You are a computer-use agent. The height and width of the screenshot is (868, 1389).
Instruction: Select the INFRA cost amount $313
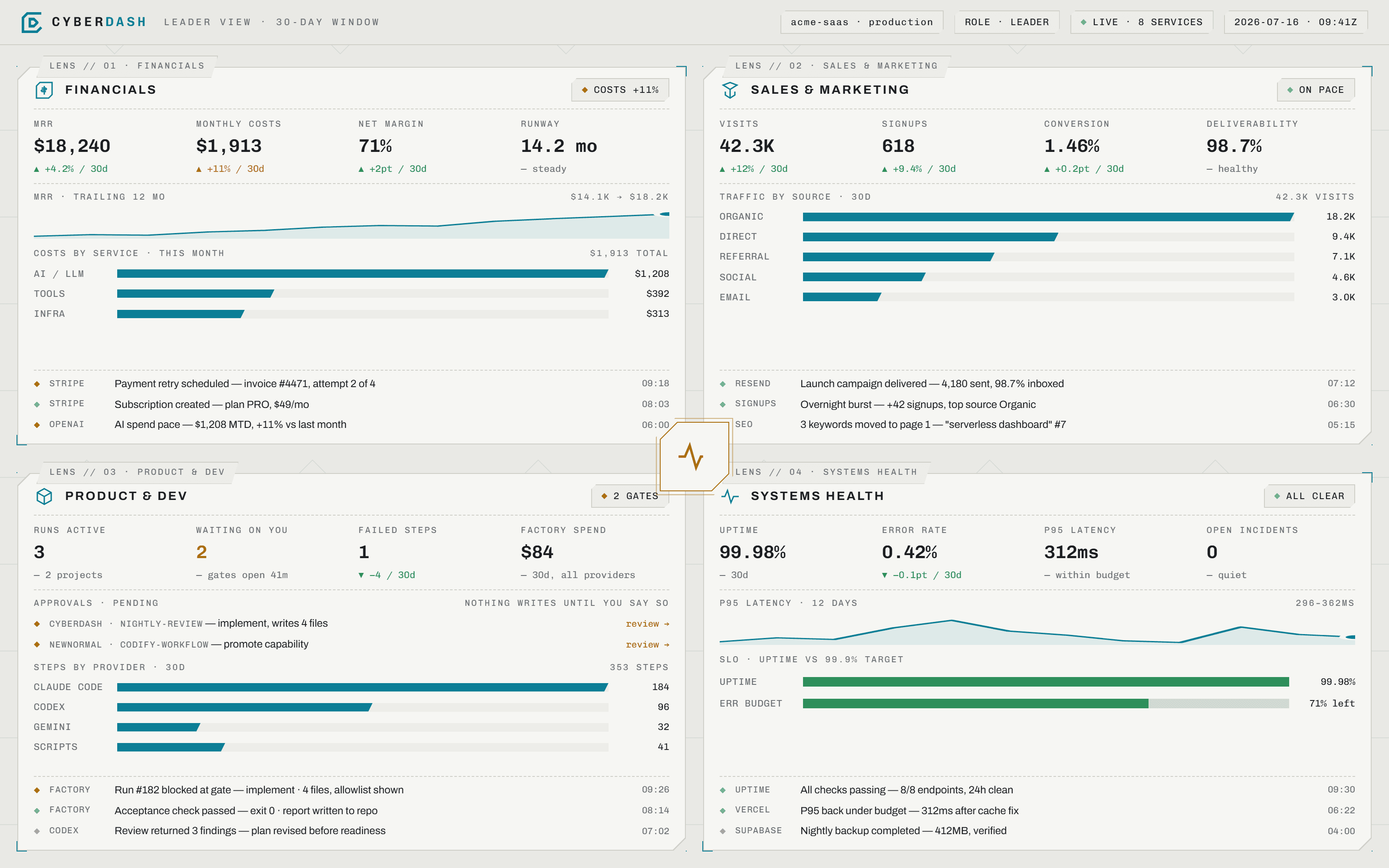click(x=657, y=314)
